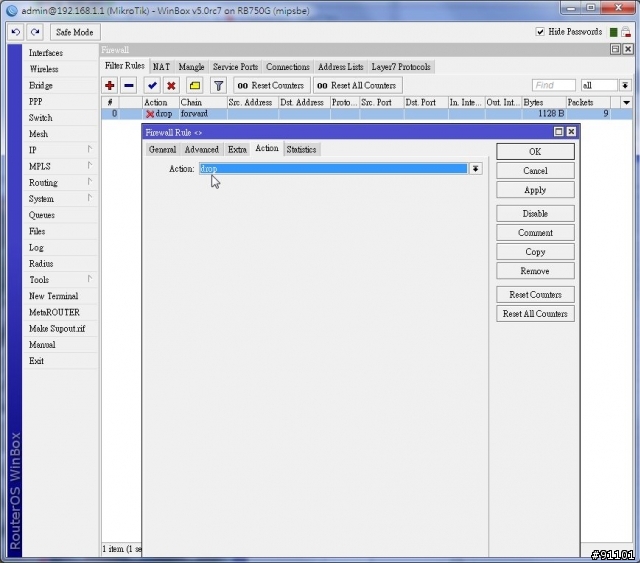Click Reset All Counters in the rule dialog
640x563 pixels.
tap(535, 314)
